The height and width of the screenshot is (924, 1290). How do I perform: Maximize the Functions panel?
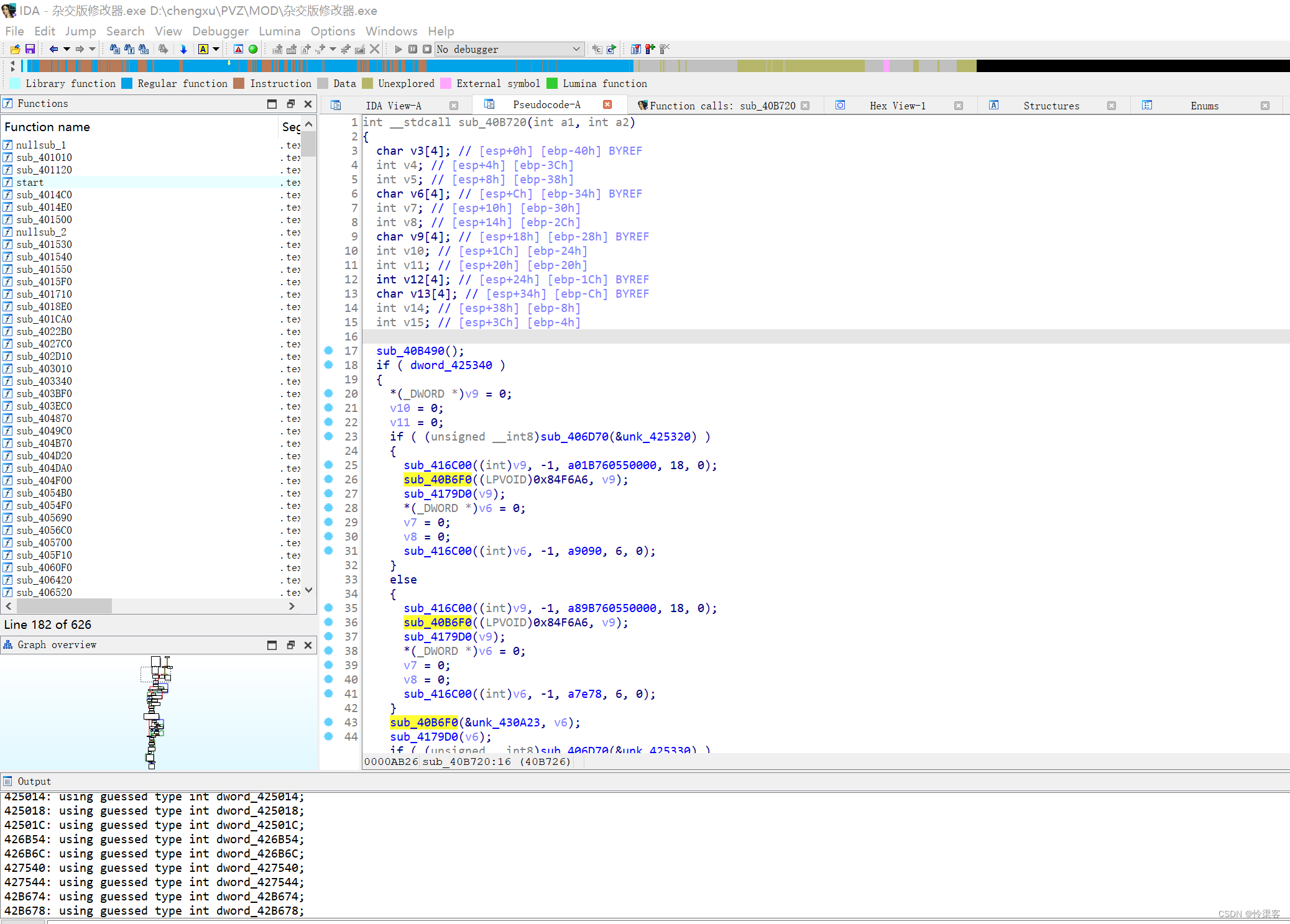(272, 104)
